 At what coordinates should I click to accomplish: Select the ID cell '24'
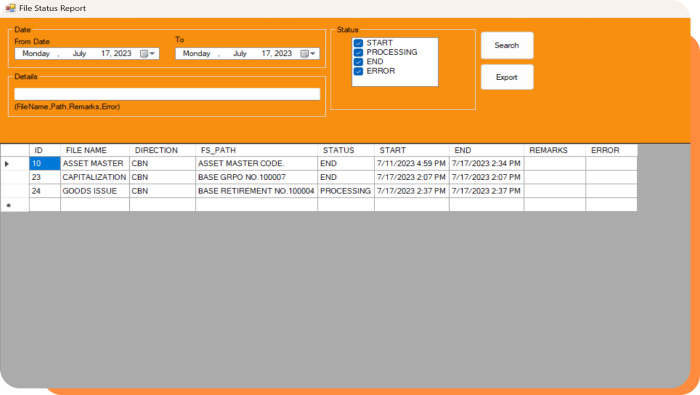coord(45,191)
